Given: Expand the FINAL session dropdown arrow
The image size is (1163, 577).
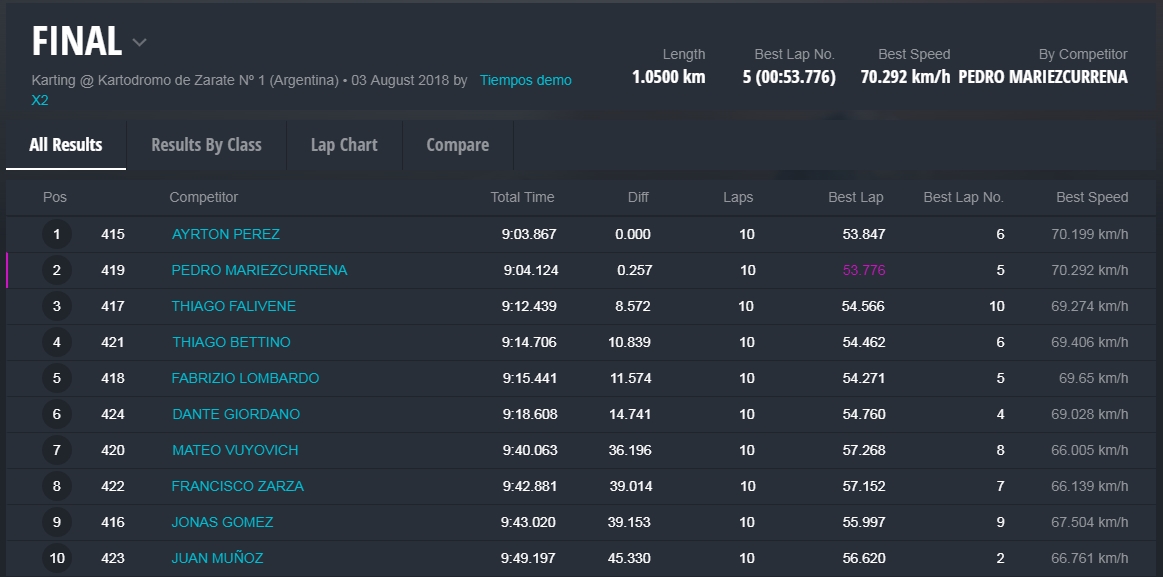Looking at the screenshot, I should [140, 42].
